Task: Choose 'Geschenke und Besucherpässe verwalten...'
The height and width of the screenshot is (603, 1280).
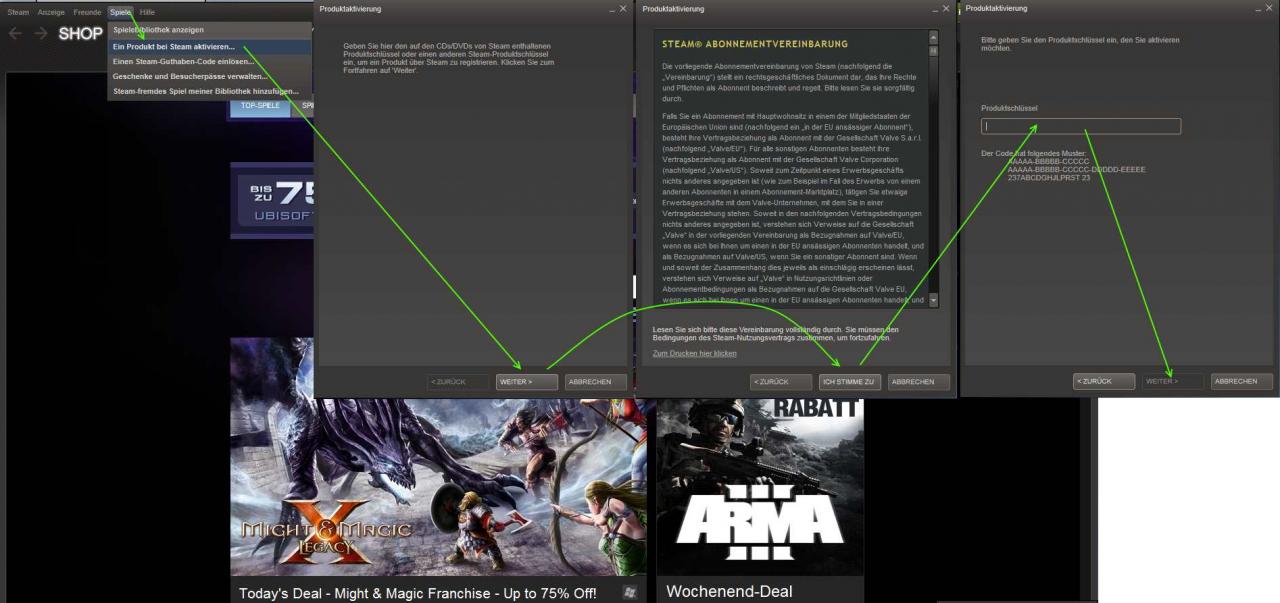Action: (210, 76)
